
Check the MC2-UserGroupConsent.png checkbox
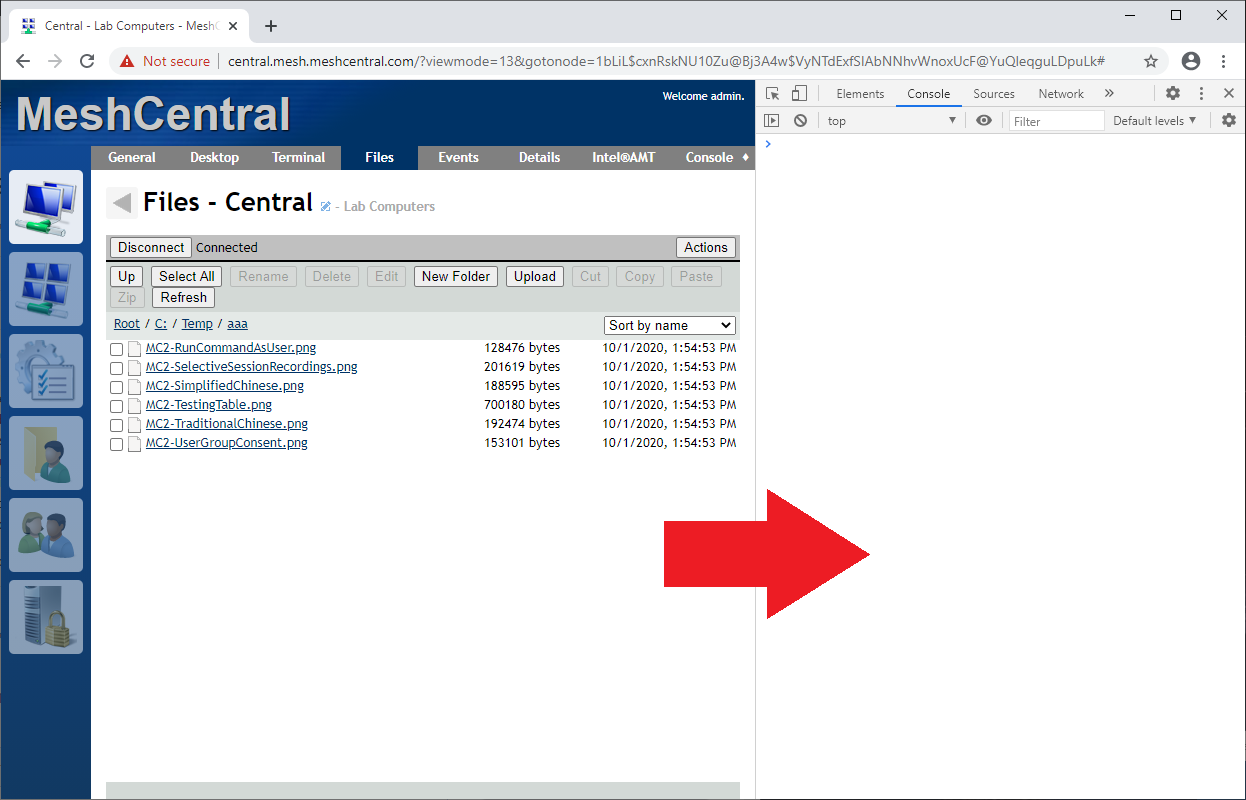coord(116,444)
